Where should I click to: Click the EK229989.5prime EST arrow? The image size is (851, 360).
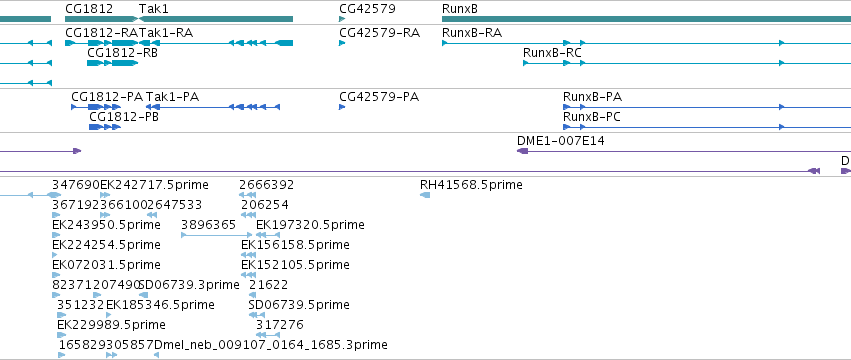tap(61, 335)
